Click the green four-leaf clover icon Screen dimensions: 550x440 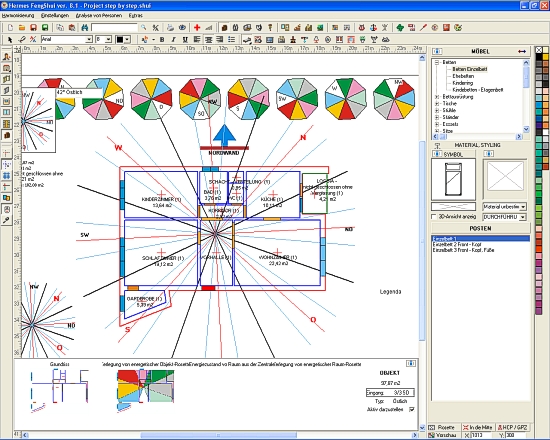pos(400,27)
